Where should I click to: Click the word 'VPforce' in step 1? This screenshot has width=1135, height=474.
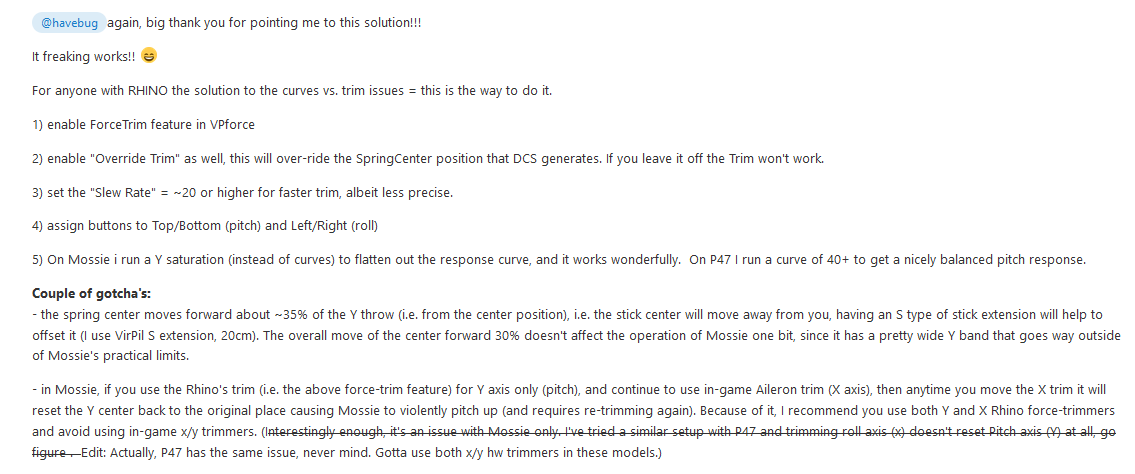tap(232, 124)
